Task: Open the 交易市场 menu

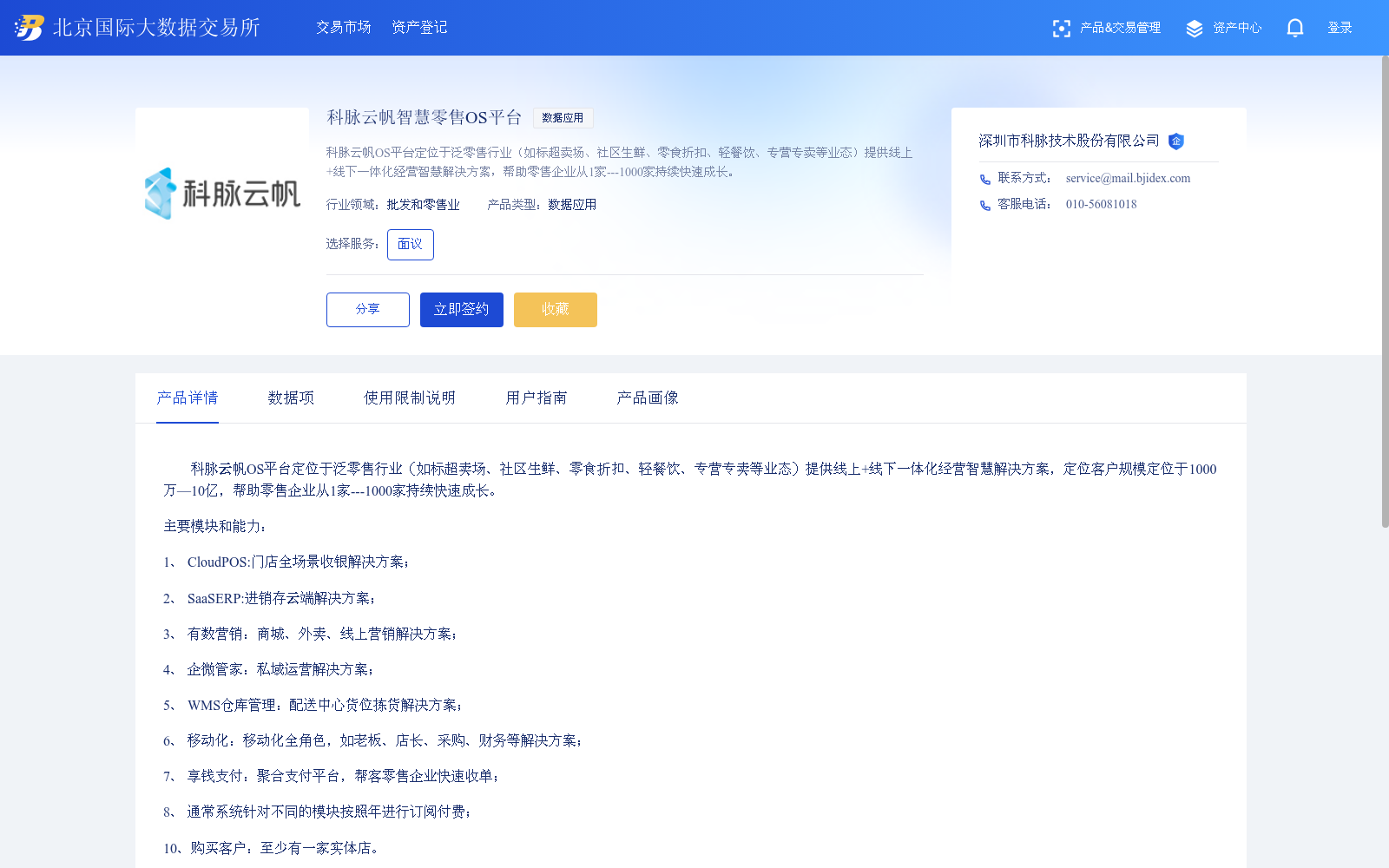Action: [343, 28]
